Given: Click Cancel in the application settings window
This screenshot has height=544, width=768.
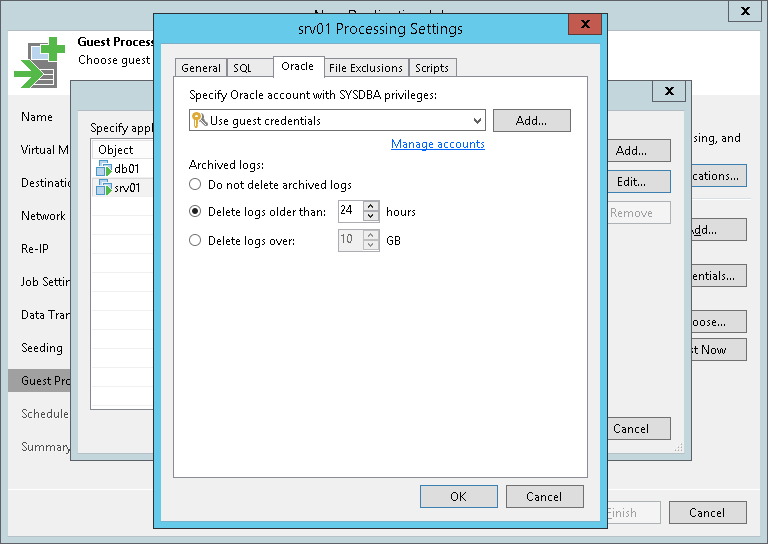Looking at the screenshot, I should coord(639,428).
